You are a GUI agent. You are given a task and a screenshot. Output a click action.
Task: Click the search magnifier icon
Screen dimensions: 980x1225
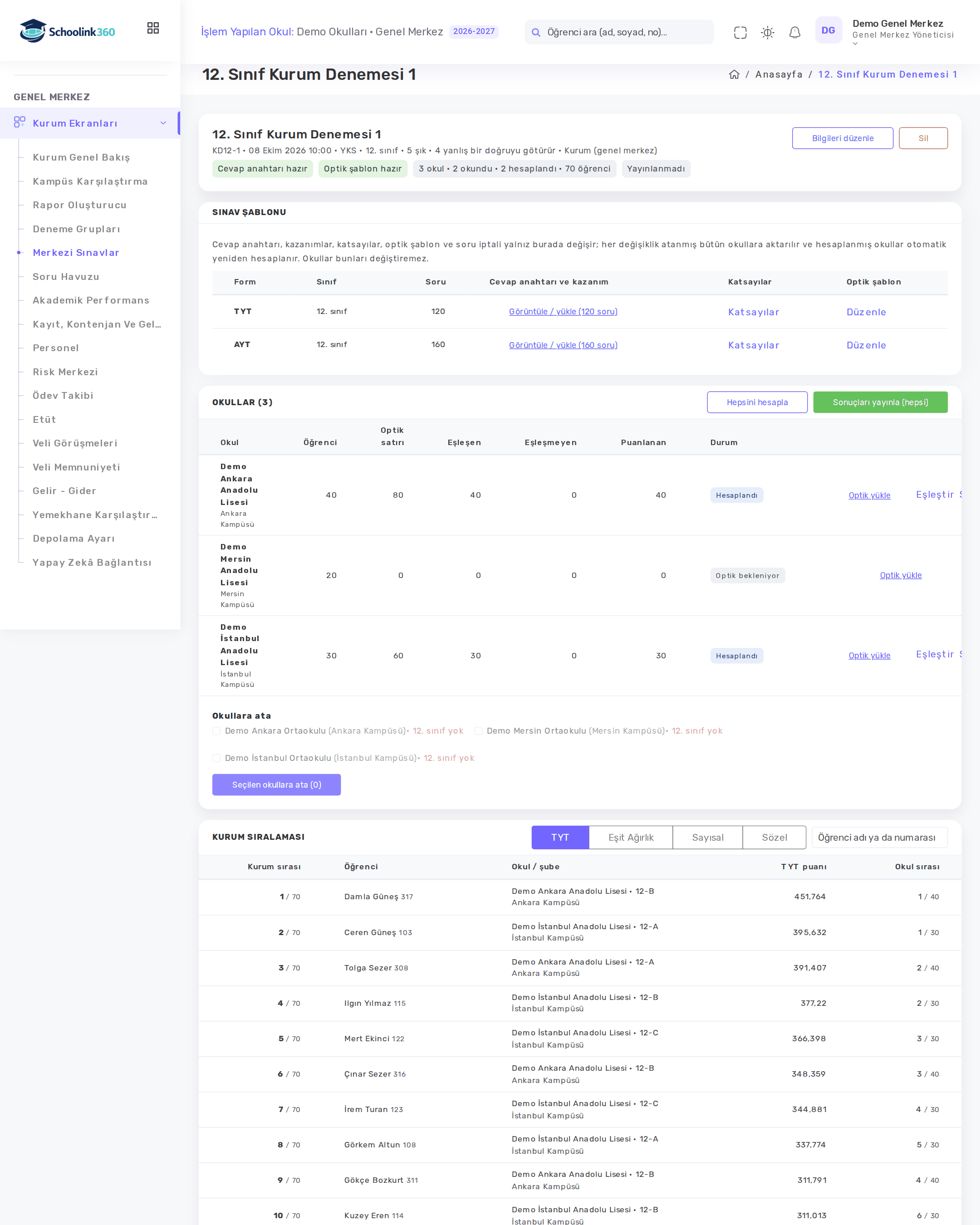pyautogui.click(x=535, y=32)
